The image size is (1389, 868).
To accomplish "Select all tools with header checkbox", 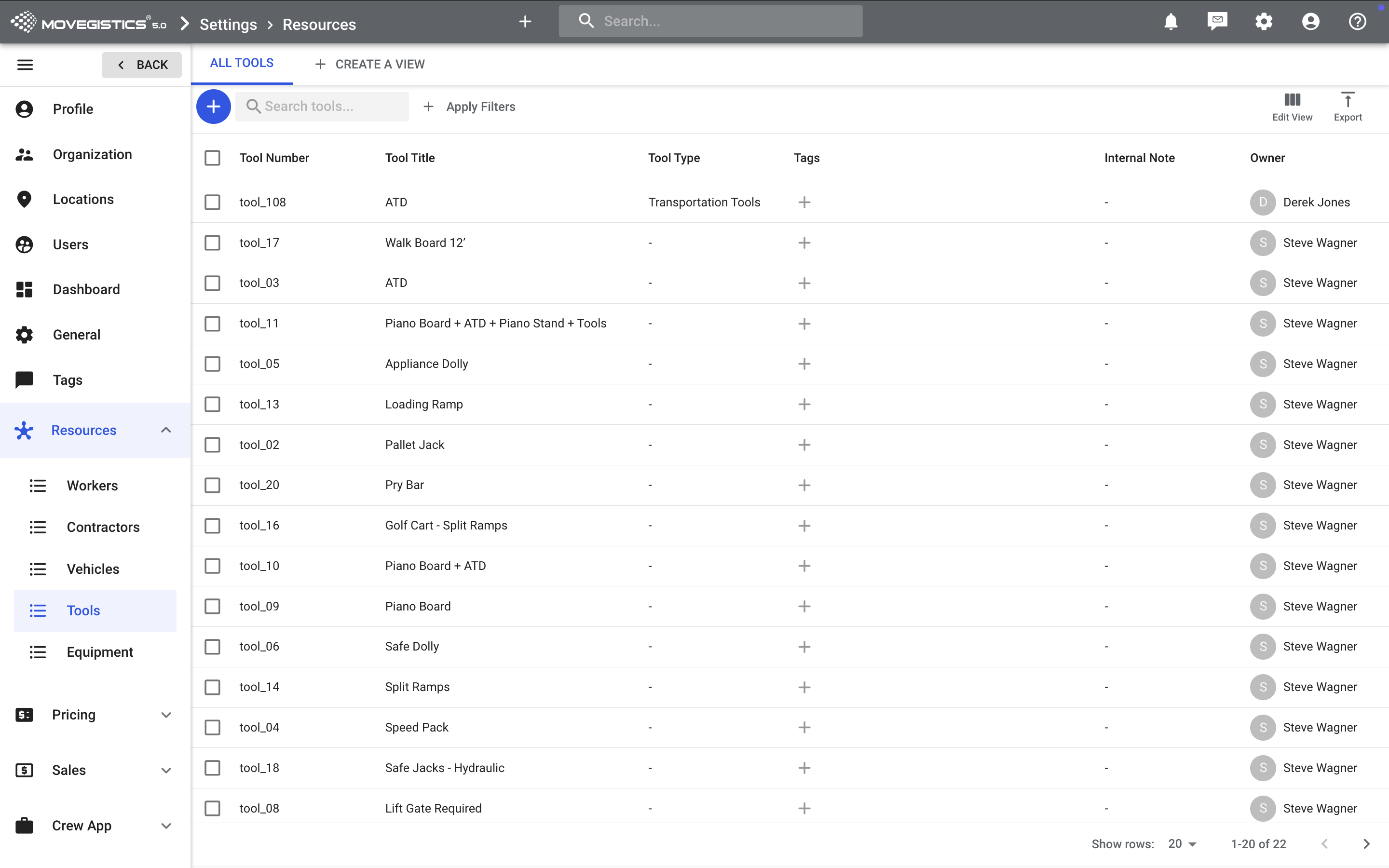I will pyautogui.click(x=212, y=158).
